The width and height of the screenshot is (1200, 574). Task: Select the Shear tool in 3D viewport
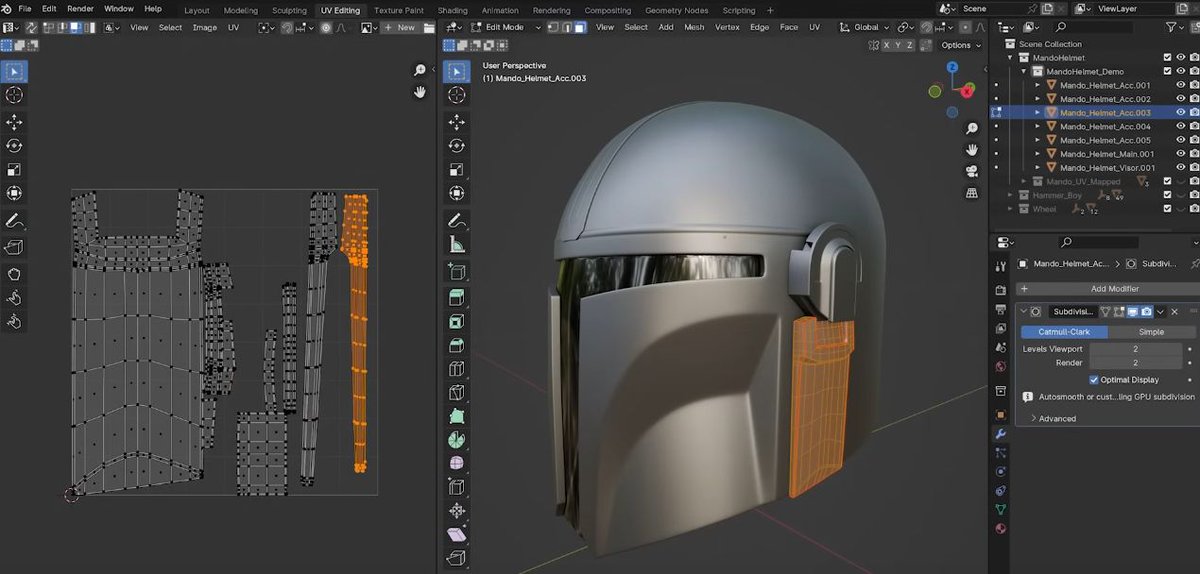457,535
